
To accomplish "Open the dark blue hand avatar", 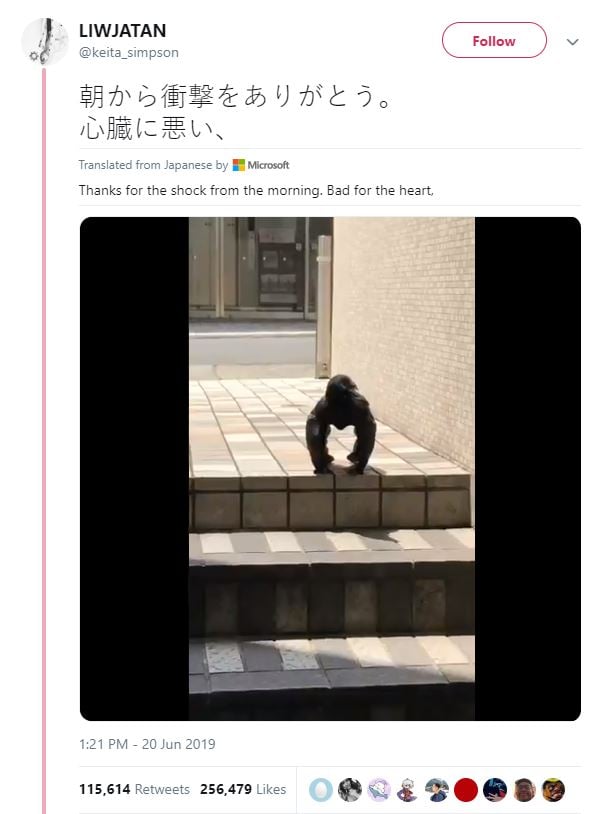I will click(495, 790).
